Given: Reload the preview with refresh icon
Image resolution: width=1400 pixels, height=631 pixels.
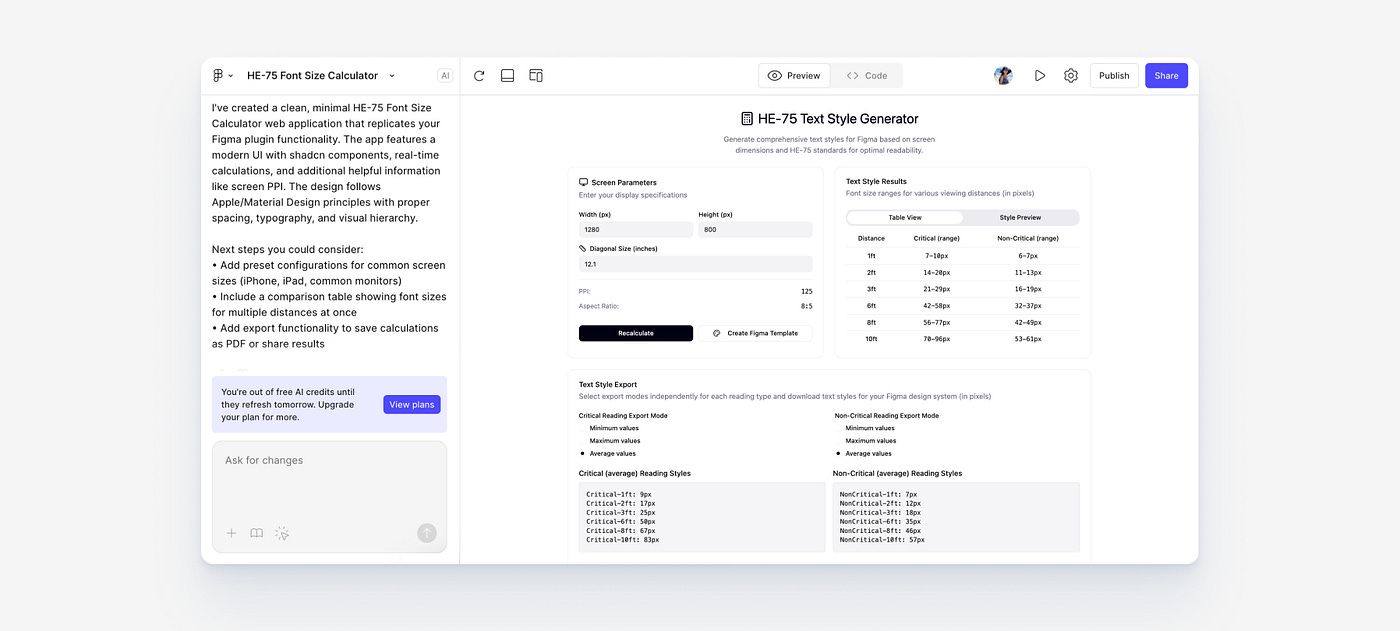Looking at the screenshot, I should click(x=479, y=76).
